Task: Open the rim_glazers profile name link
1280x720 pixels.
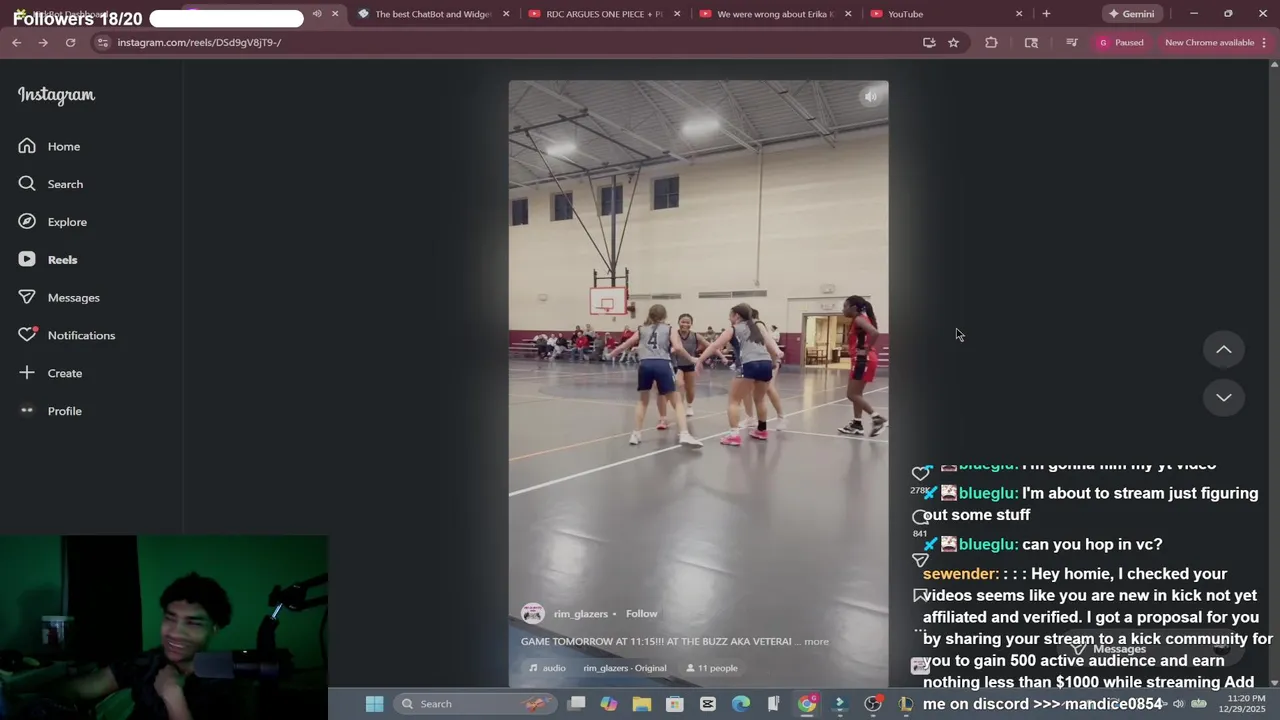Action: 580,614
